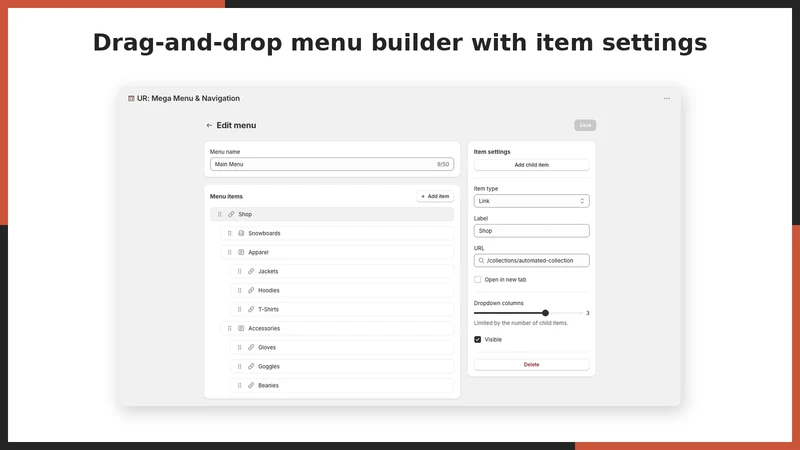Click the link icon on Goggles row
The width and height of the screenshot is (800, 450).
point(251,366)
